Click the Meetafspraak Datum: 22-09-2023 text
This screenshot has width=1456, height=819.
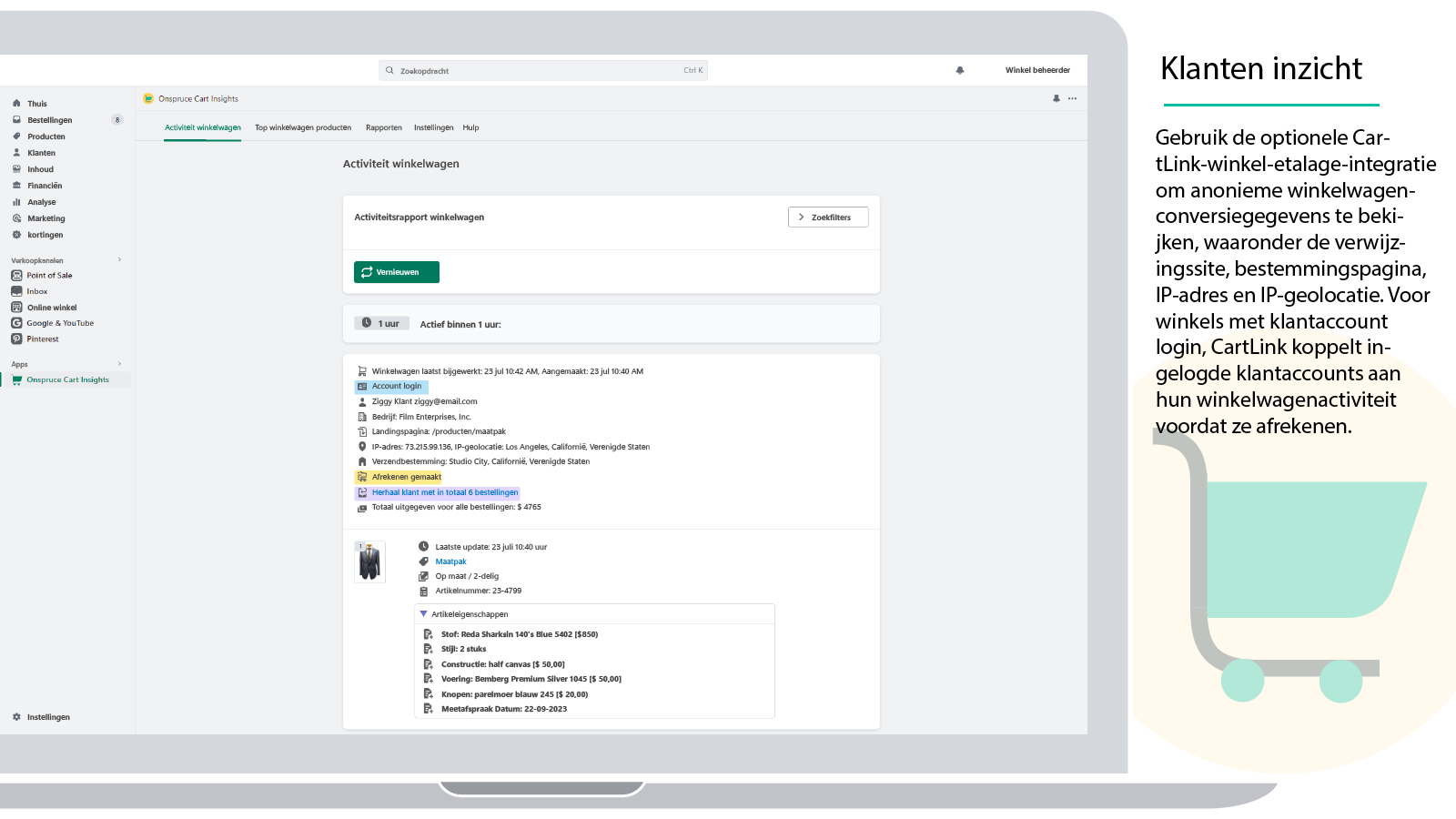coord(504,709)
